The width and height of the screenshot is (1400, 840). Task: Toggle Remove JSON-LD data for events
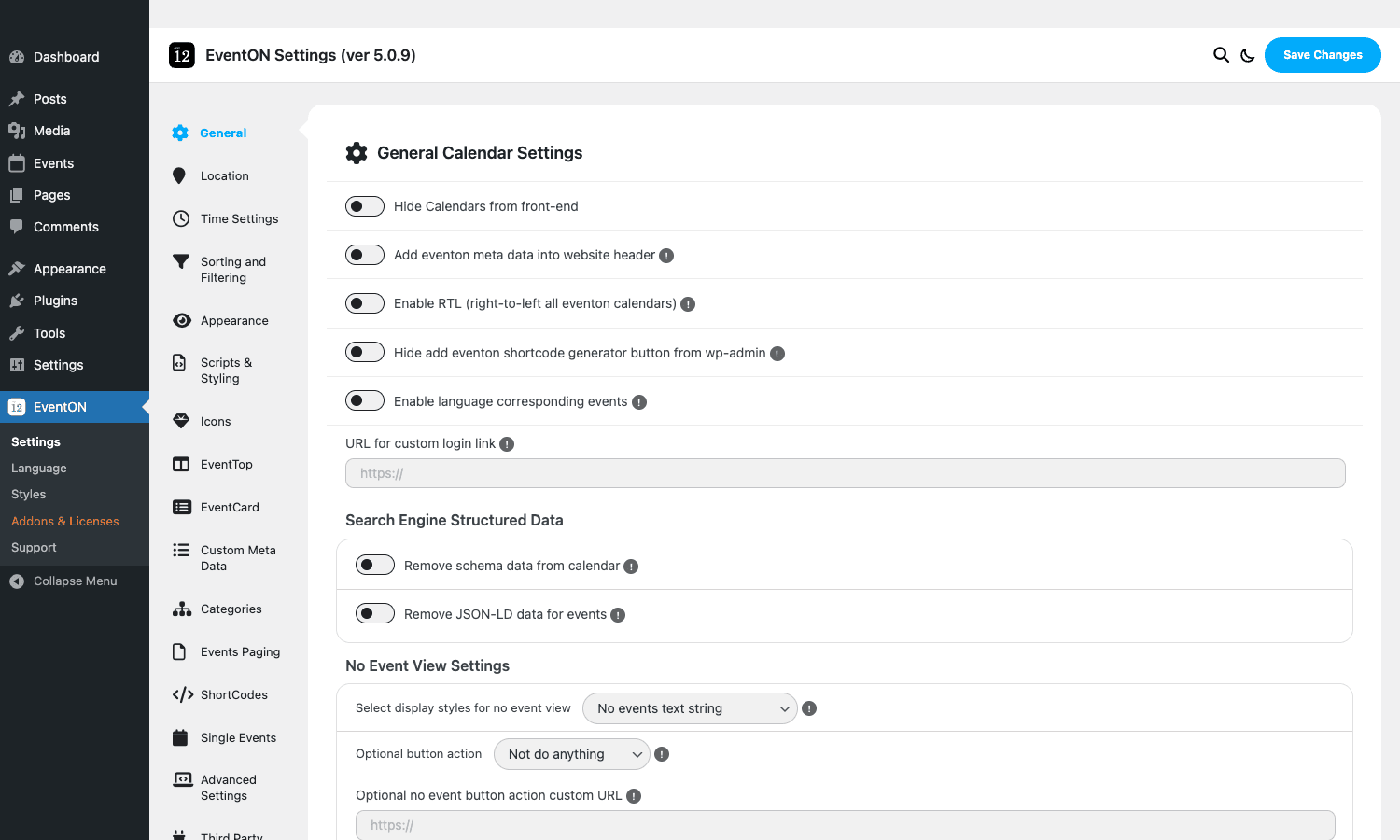point(375,613)
